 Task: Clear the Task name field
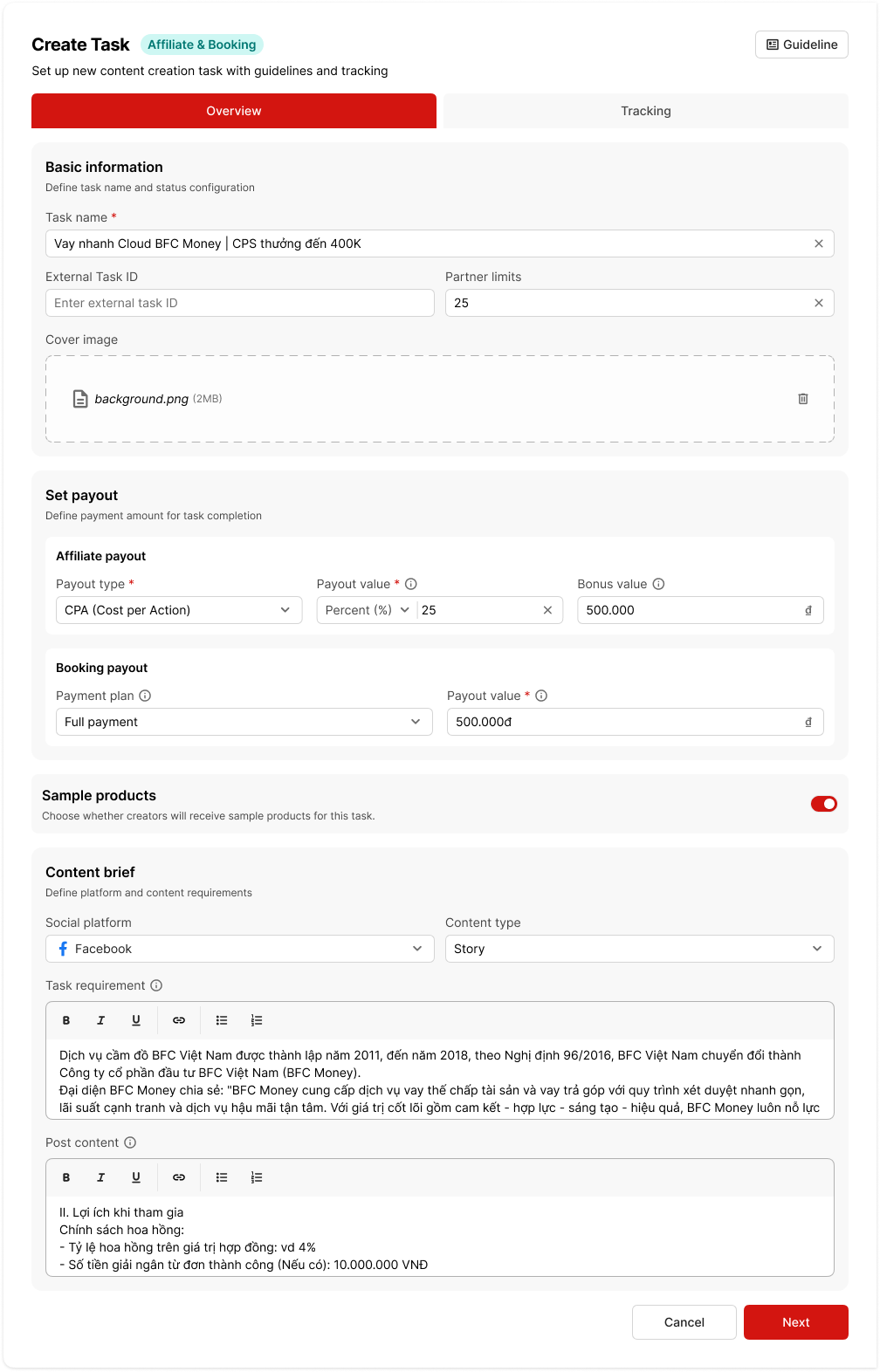818,244
